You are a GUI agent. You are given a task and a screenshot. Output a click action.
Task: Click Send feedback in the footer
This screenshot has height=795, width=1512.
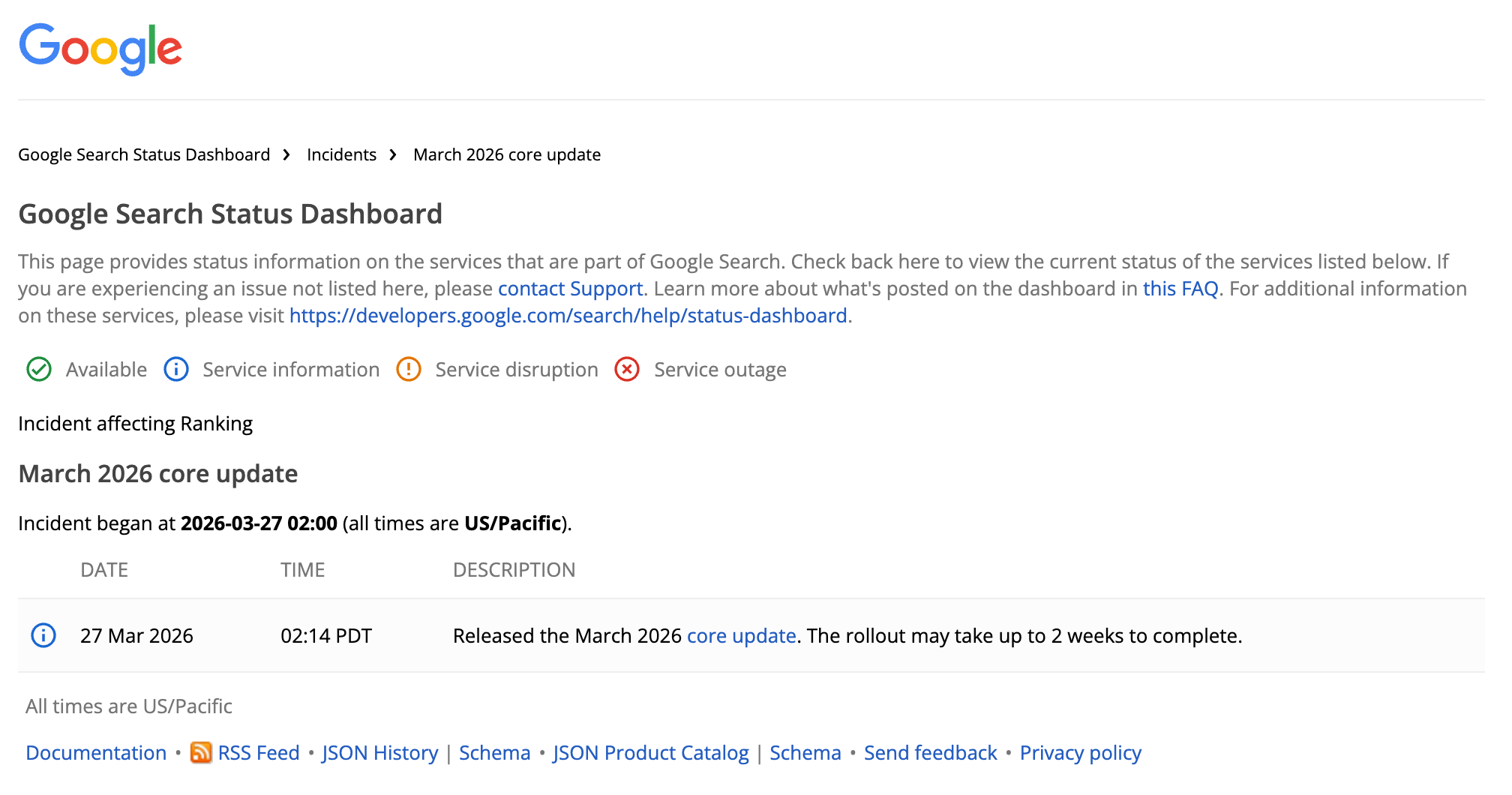pos(930,752)
